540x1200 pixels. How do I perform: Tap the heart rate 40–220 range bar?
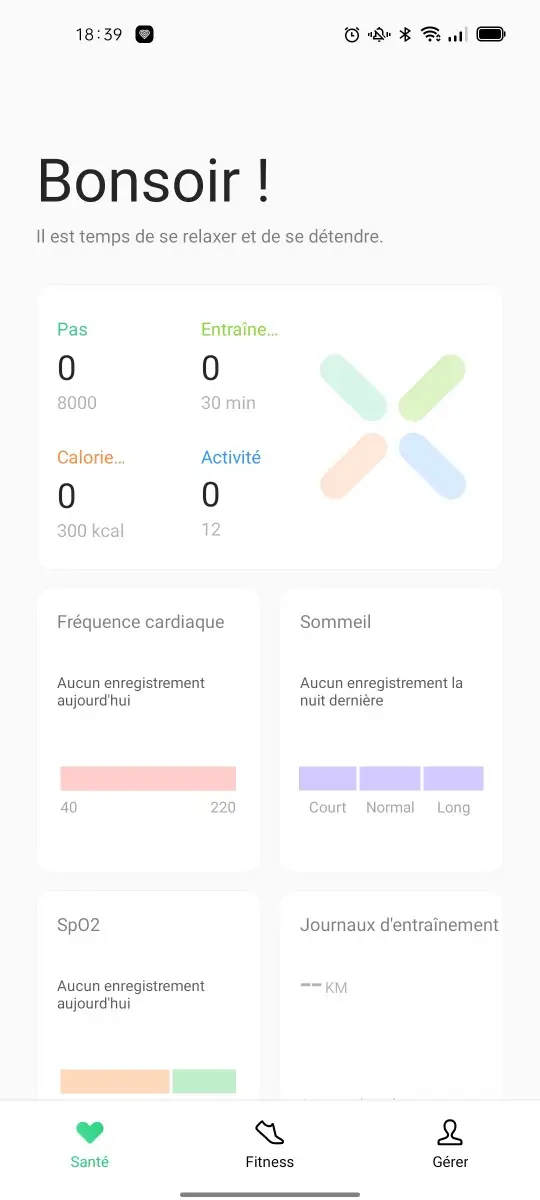click(148, 779)
